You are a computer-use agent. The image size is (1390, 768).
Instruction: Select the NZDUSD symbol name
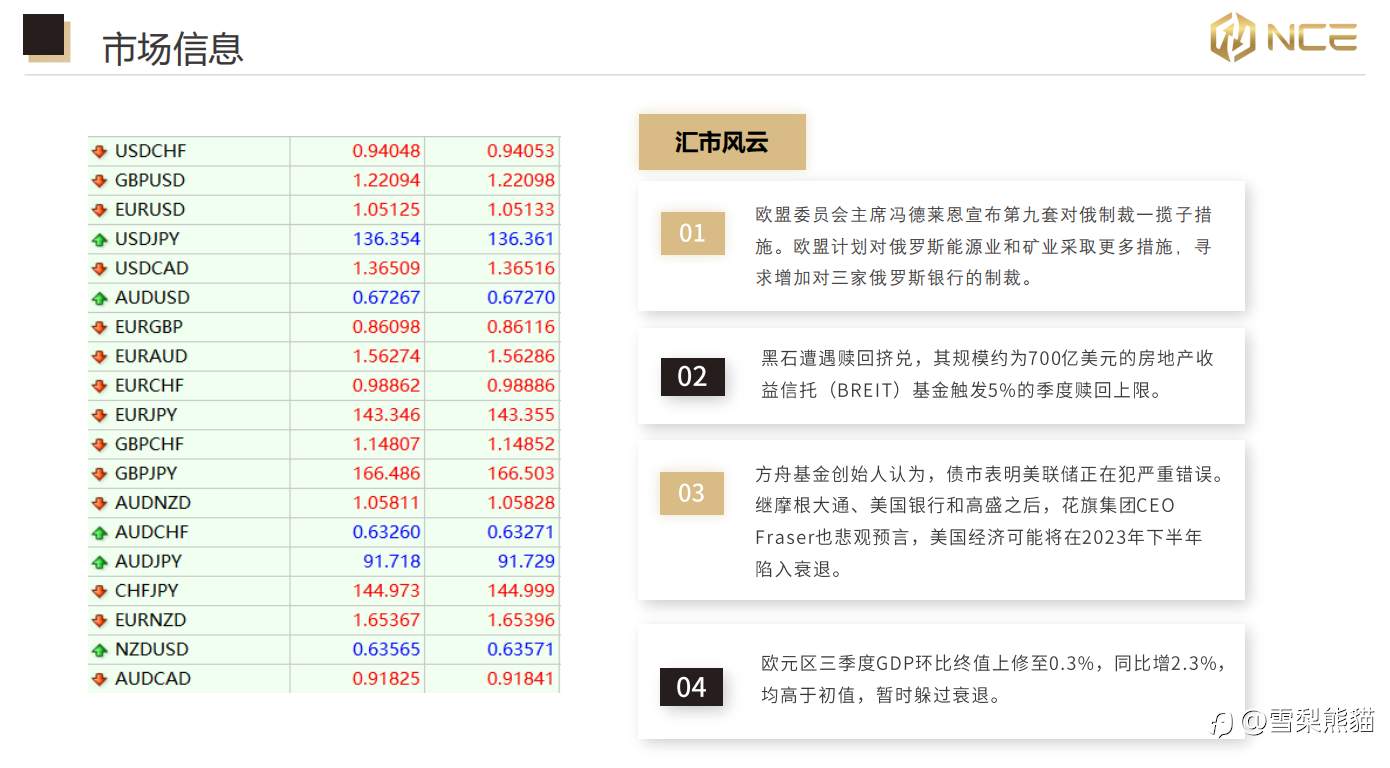152,649
